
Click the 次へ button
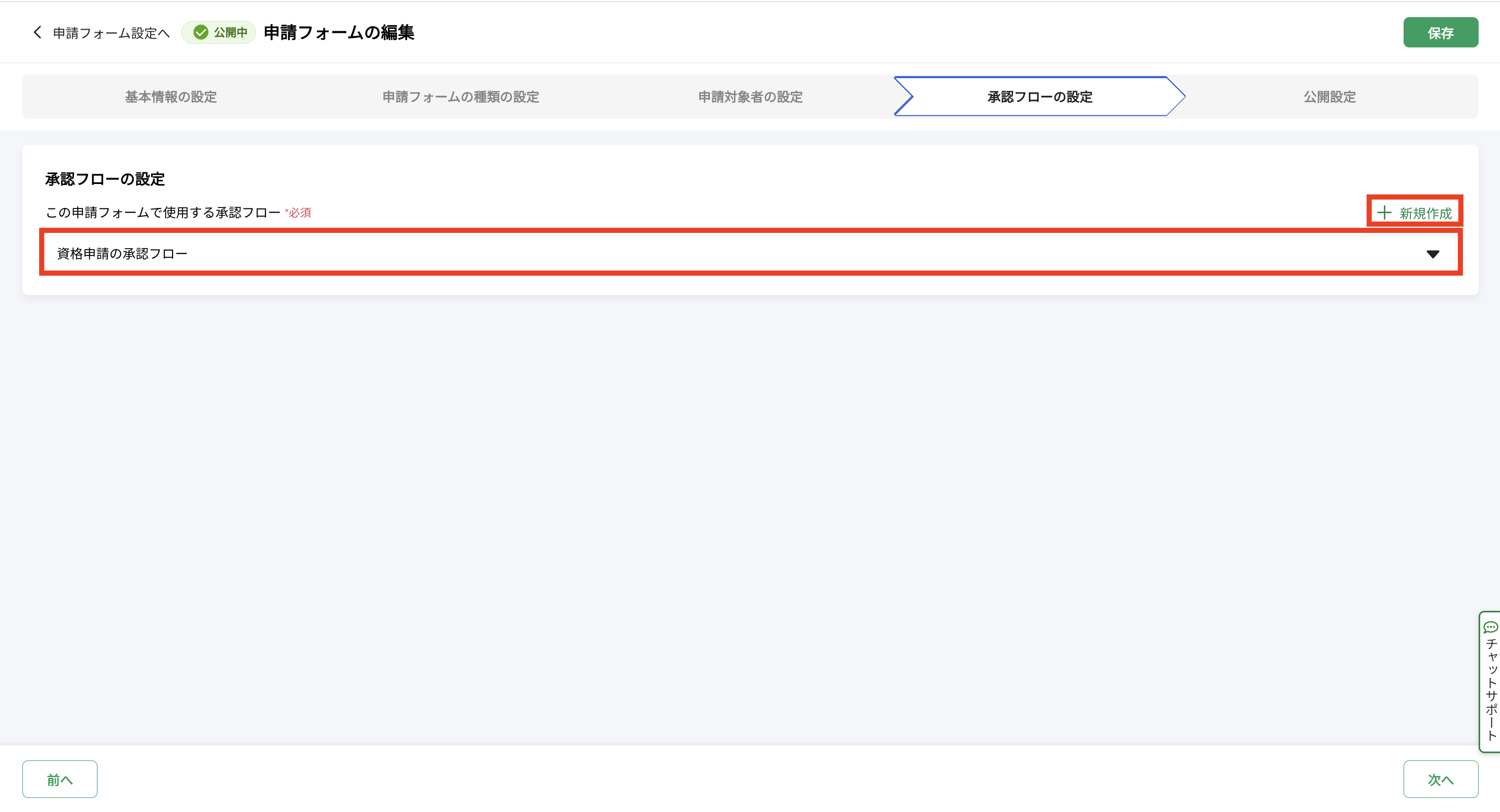point(1440,779)
